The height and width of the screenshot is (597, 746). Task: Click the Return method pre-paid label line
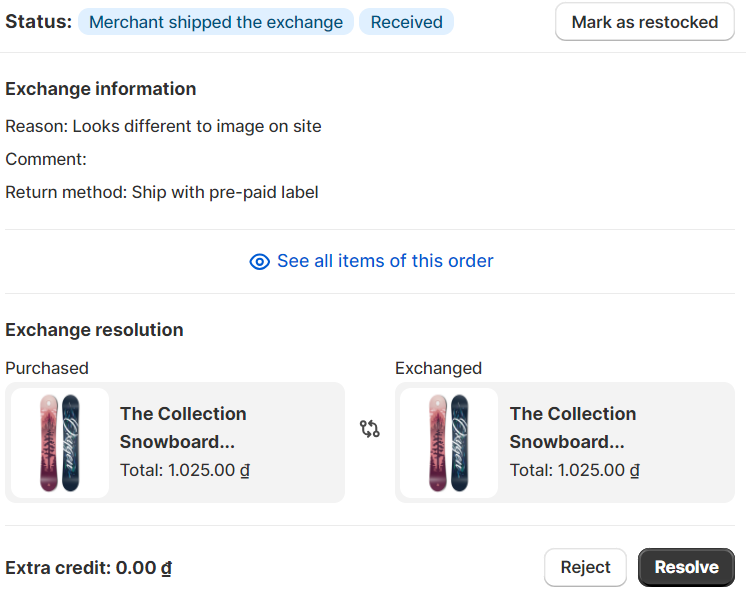tap(161, 192)
